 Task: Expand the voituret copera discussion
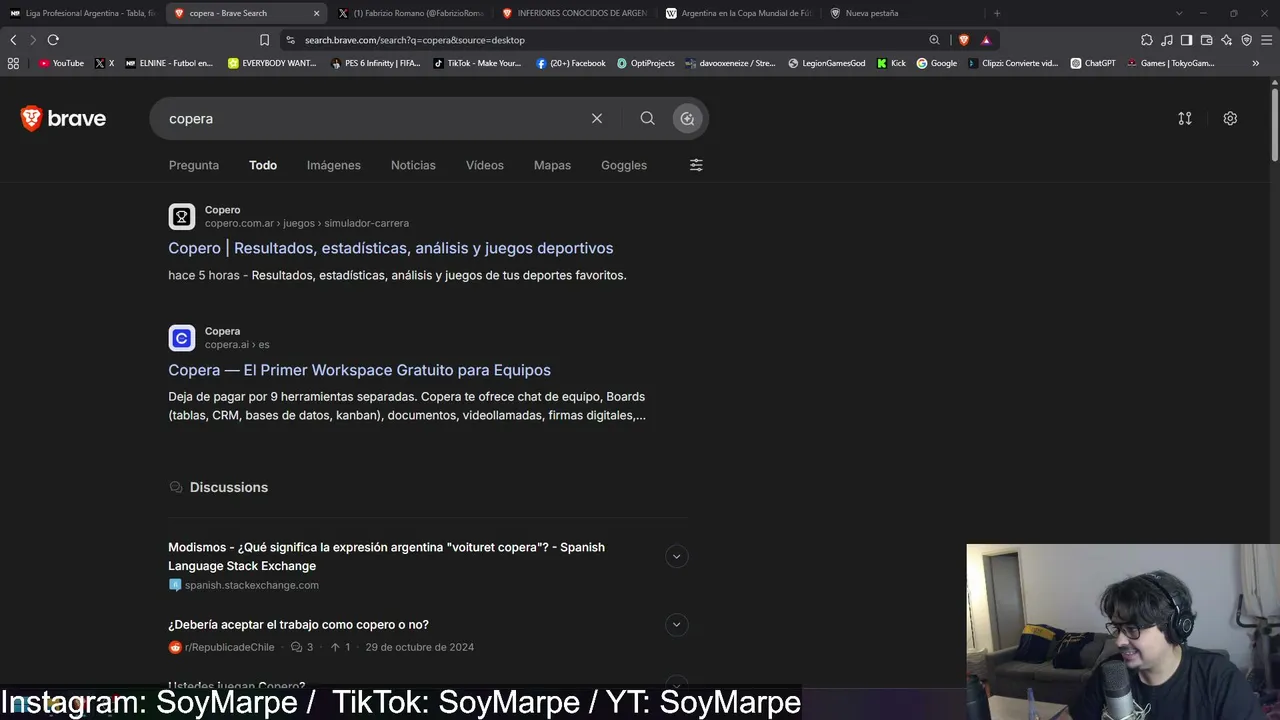coord(676,556)
